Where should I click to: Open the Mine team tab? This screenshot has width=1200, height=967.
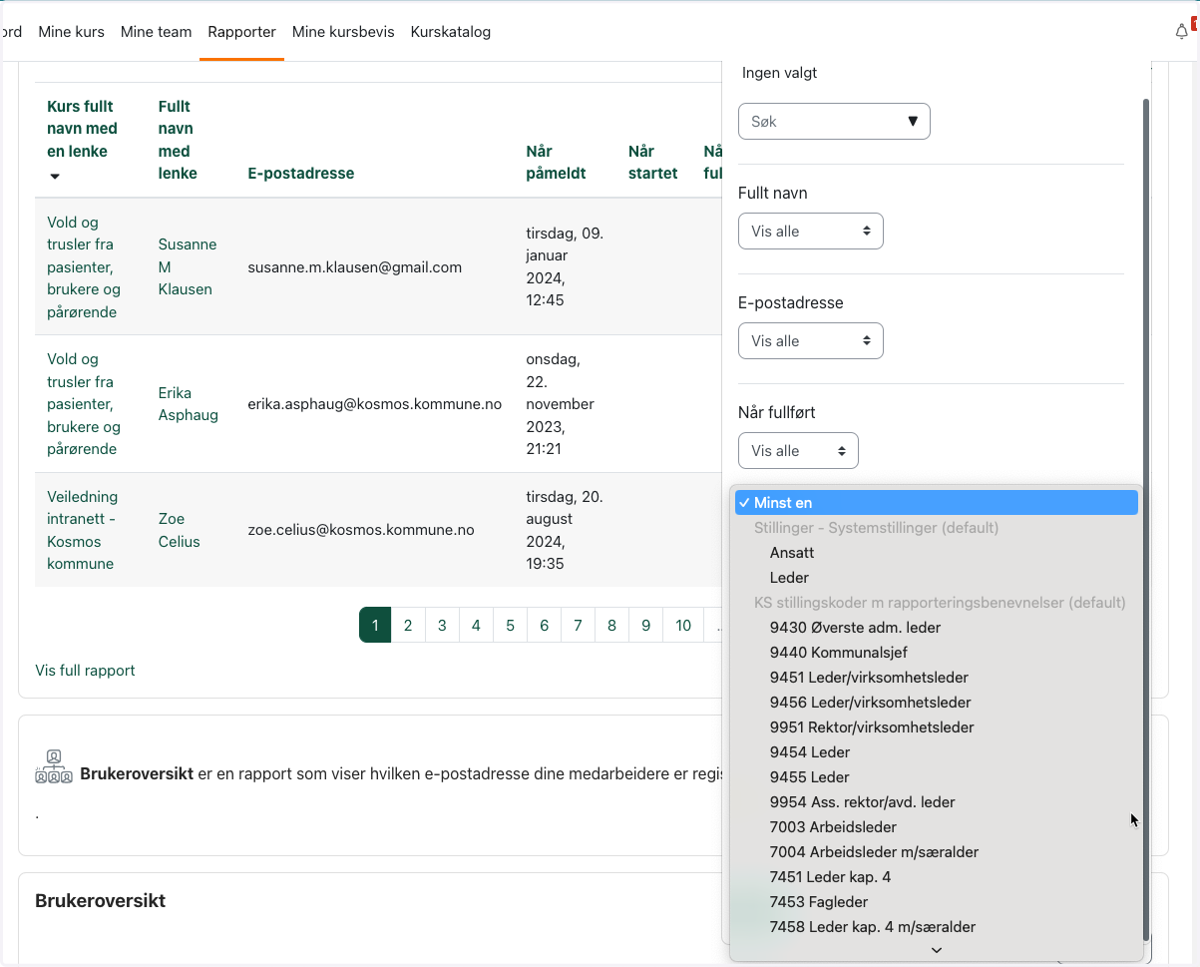[x=156, y=32]
